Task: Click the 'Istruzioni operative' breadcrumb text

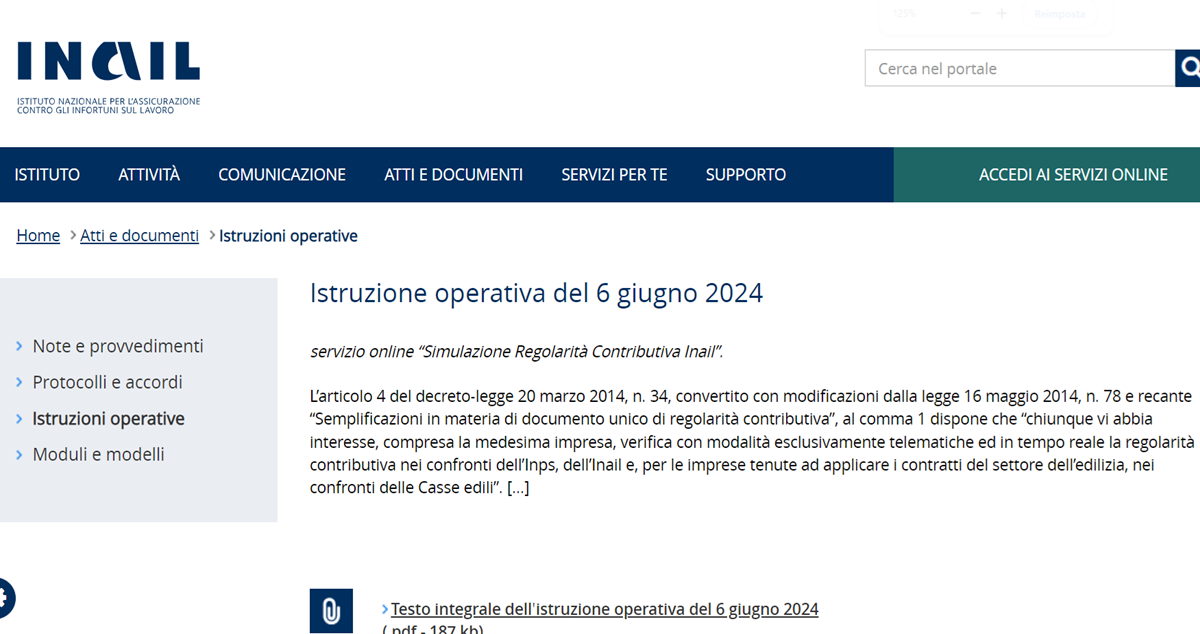Action: (x=288, y=235)
